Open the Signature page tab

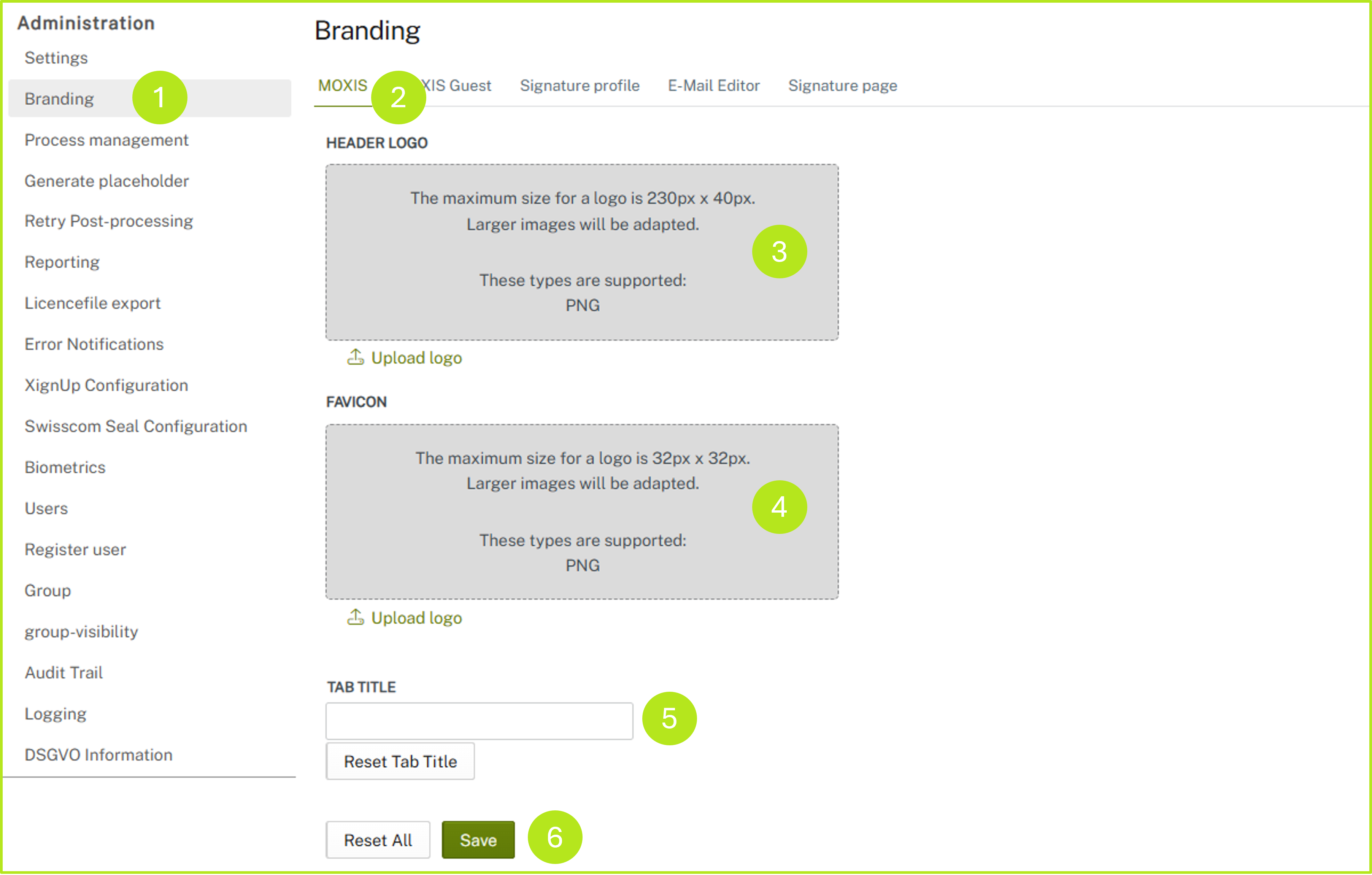point(842,86)
